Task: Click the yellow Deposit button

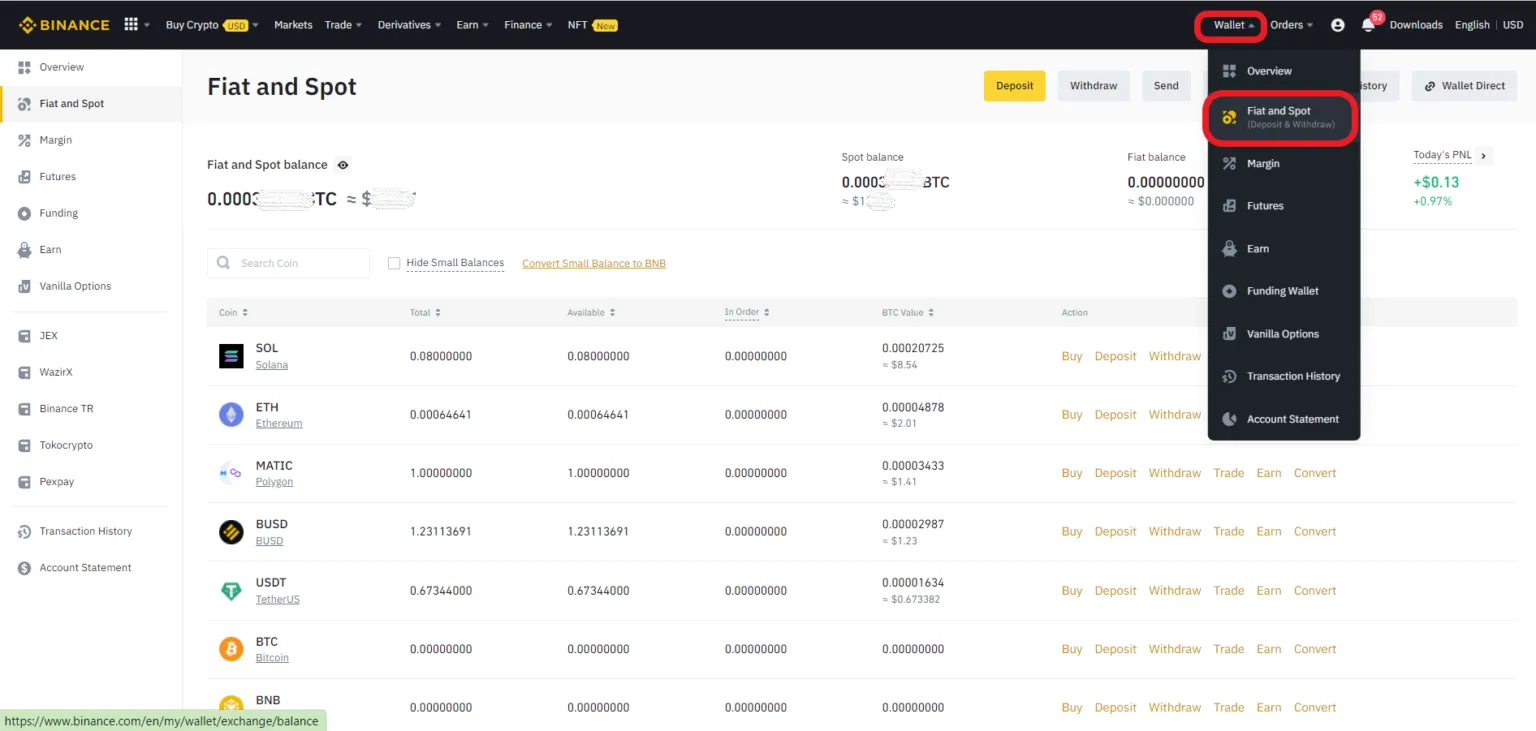Action: [x=1015, y=86]
